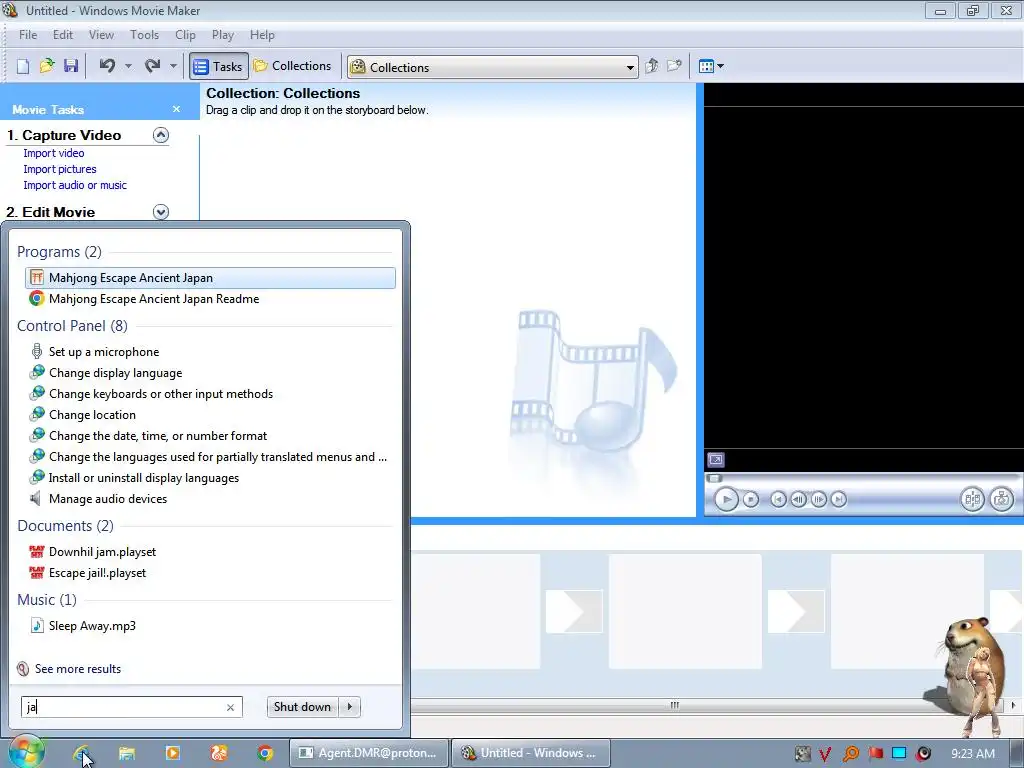The image size is (1024, 768).
Task: Open the Play menu
Action: 223,35
